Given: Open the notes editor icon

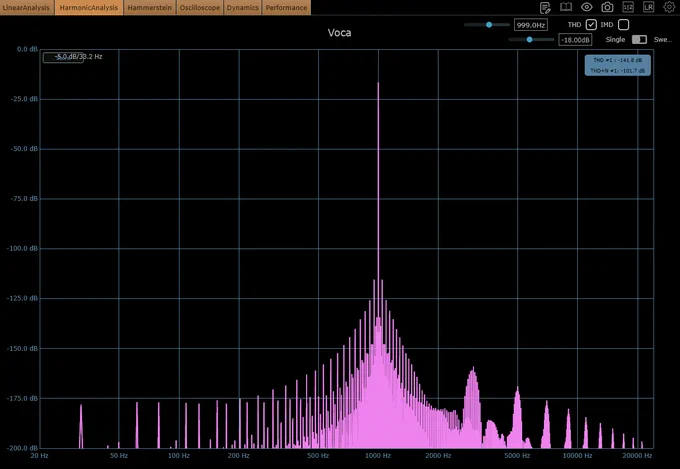Looking at the screenshot, I should tap(545, 7).
